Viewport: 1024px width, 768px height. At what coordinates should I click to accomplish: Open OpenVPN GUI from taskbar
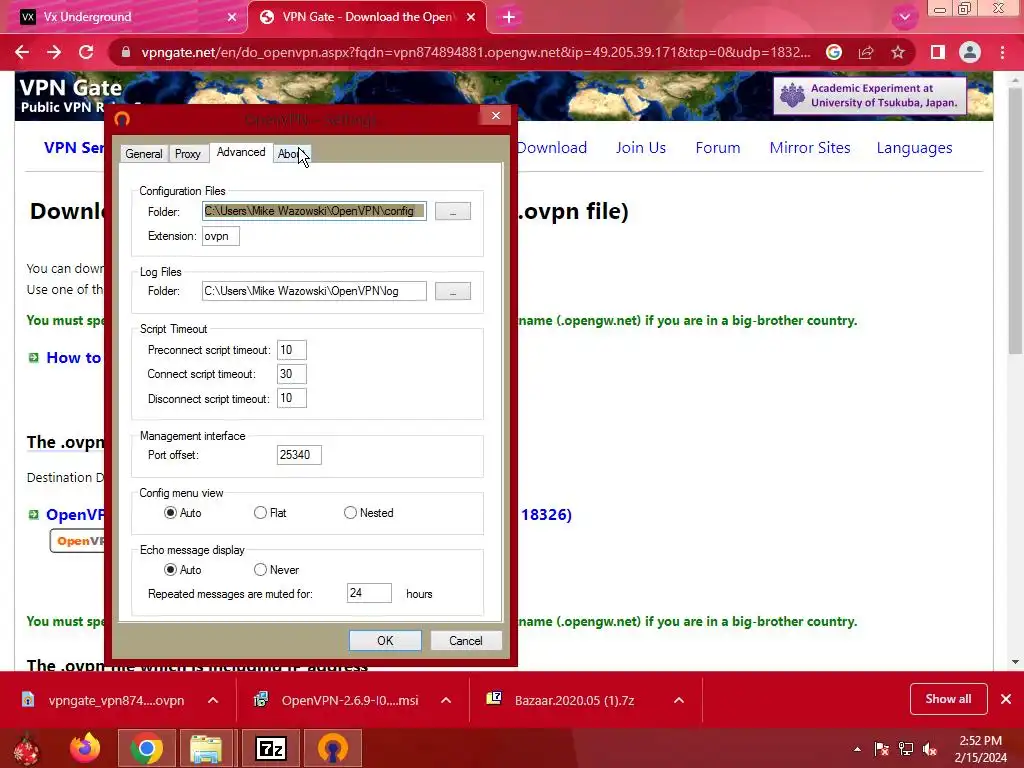coord(333,748)
